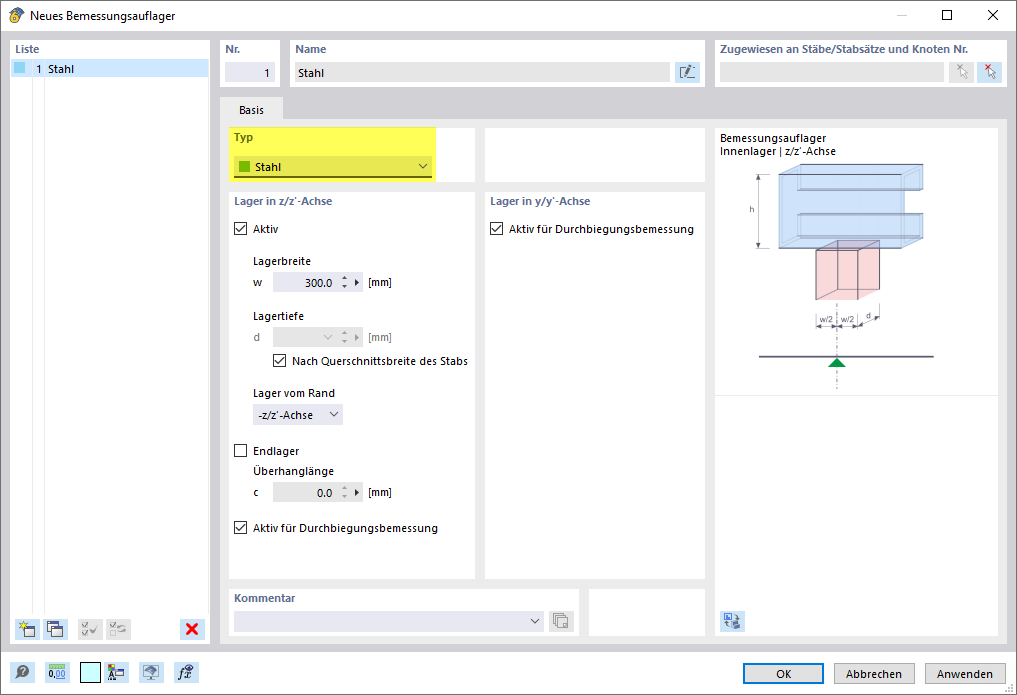Click the Nr. field showing 1
Image resolution: width=1017 pixels, height=695 pixels.
coord(250,73)
